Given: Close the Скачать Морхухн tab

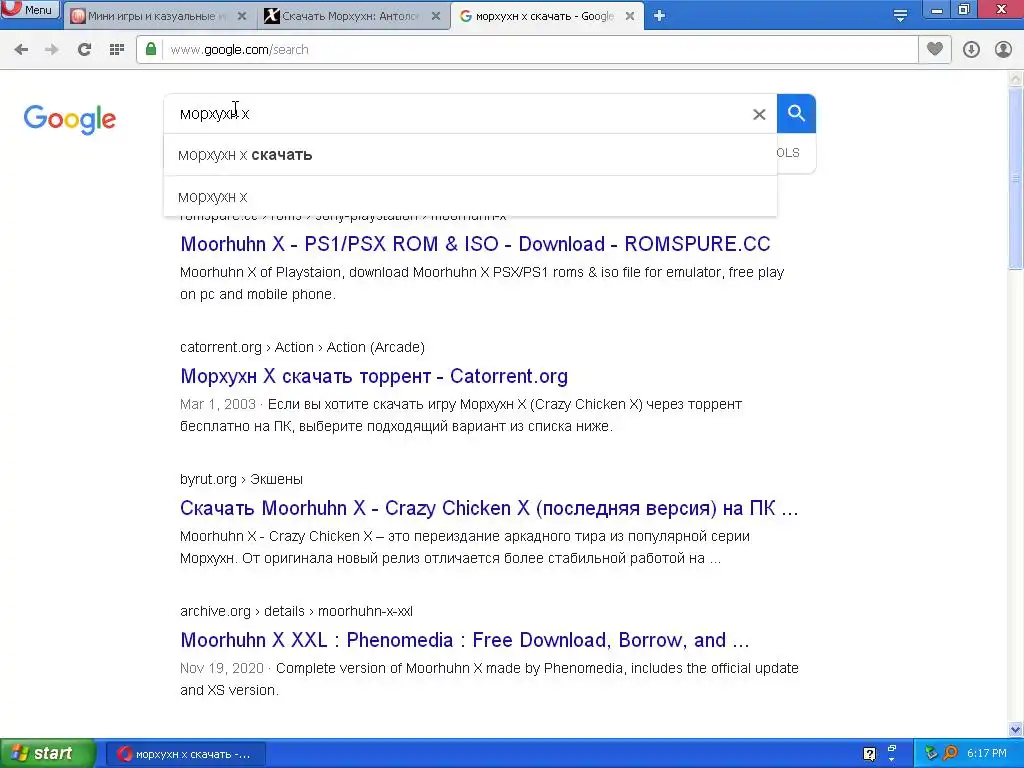Looking at the screenshot, I should point(436,16).
